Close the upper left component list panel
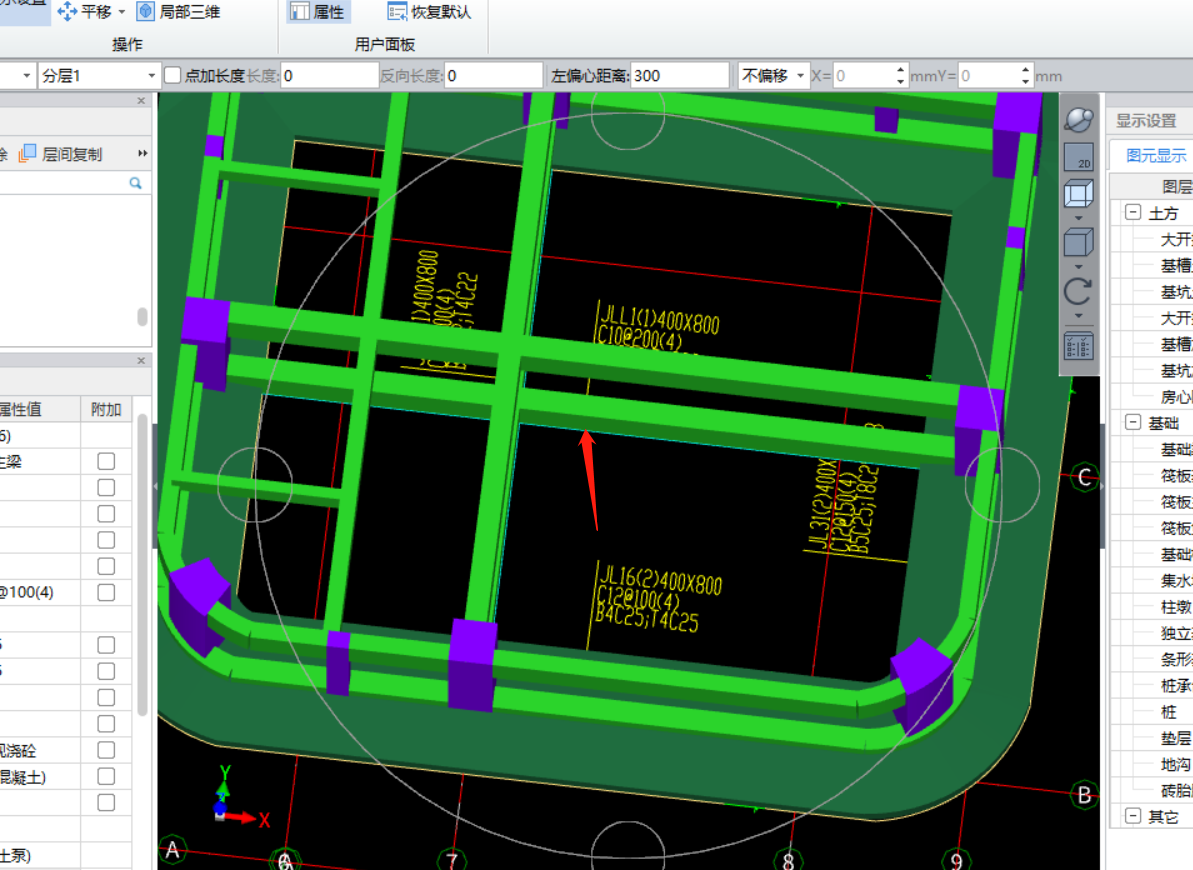The image size is (1193, 870). pos(141,100)
